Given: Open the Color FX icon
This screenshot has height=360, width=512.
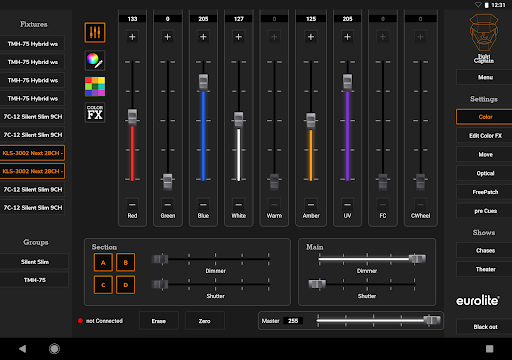Looking at the screenshot, I should pos(95,113).
